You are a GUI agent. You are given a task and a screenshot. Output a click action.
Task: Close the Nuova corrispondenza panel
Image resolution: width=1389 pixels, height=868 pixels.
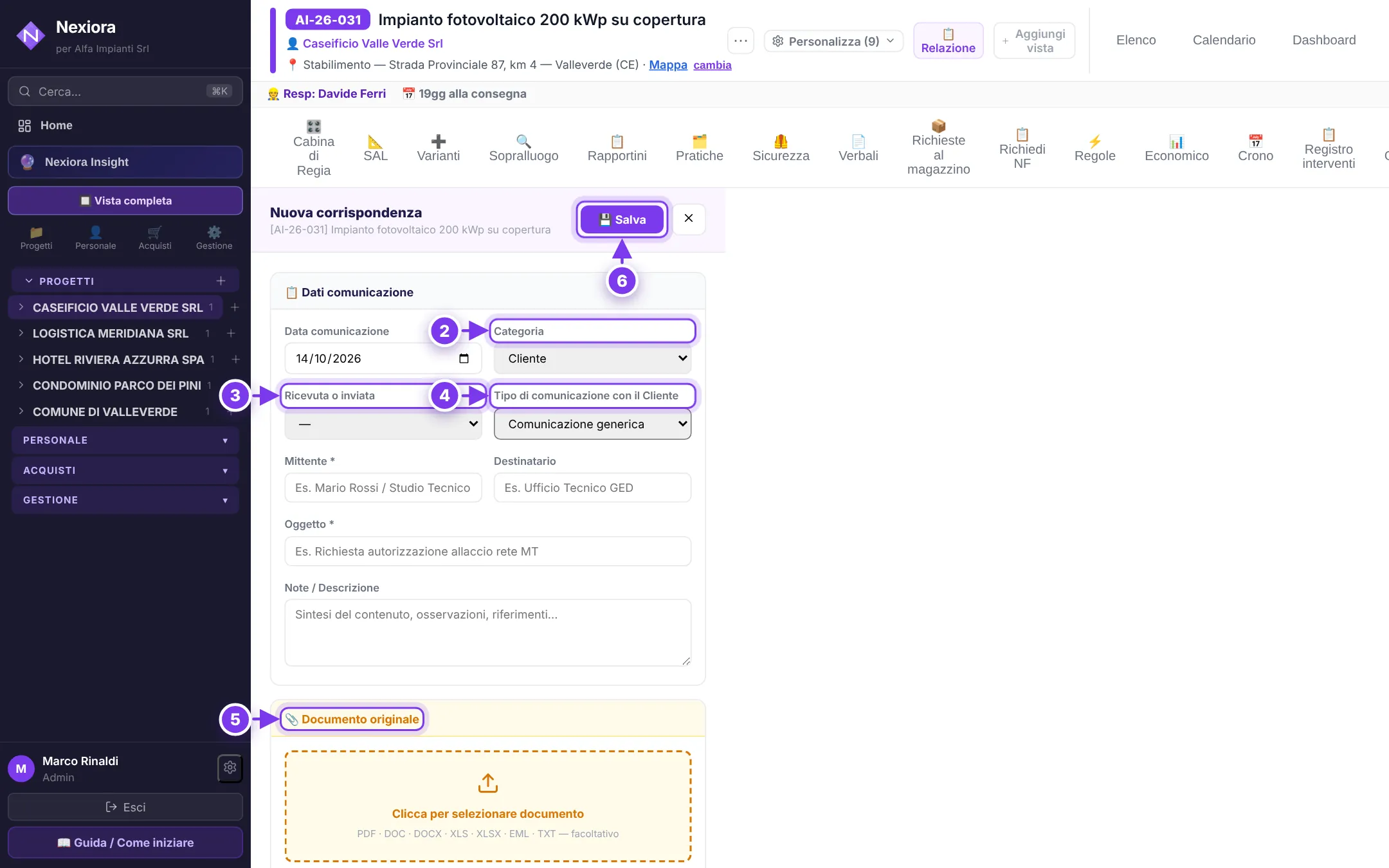689,219
